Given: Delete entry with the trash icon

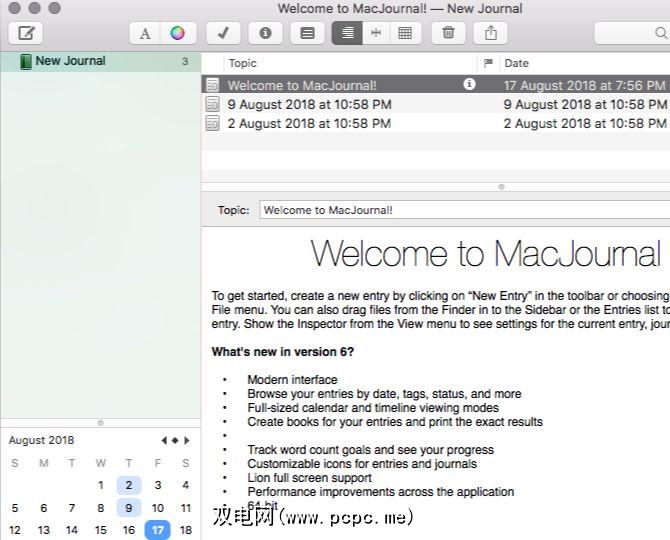Looking at the screenshot, I should click(x=448, y=33).
